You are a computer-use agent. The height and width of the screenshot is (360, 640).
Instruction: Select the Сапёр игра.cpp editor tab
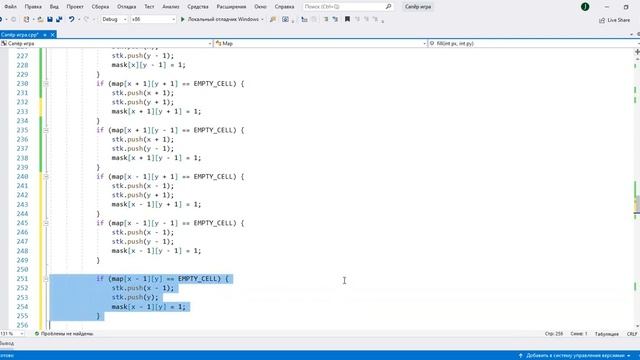20,35
